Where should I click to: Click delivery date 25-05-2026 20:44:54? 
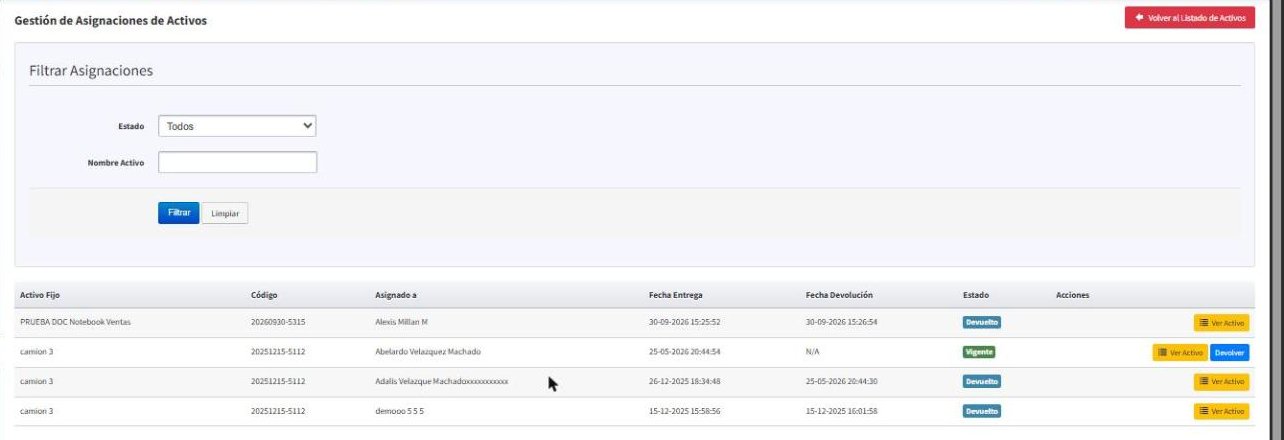pyautogui.click(x=685, y=352)
